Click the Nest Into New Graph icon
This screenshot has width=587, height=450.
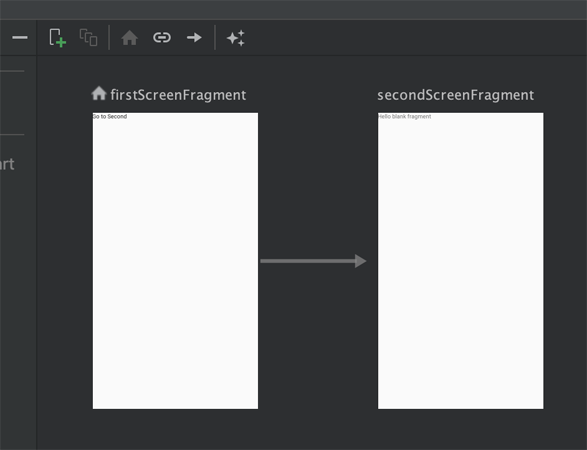[89, 37]
